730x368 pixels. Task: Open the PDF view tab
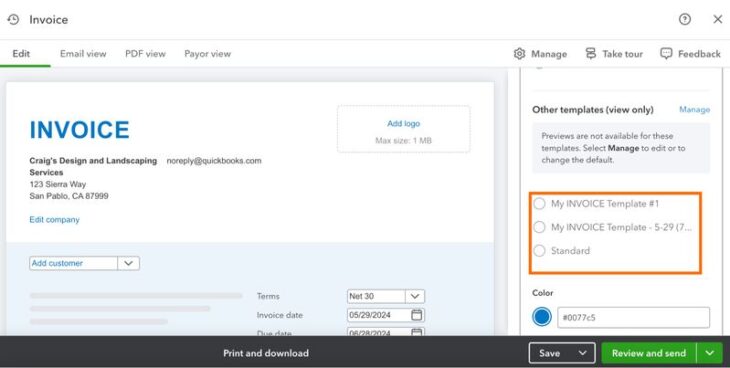pyautogui.click(x=145, y=54)
